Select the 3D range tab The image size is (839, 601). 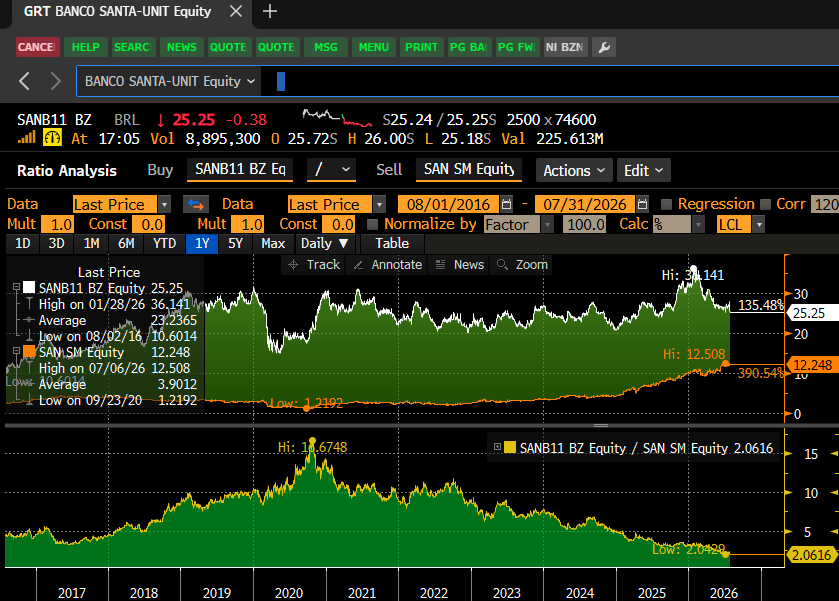[x=56, y=244]
